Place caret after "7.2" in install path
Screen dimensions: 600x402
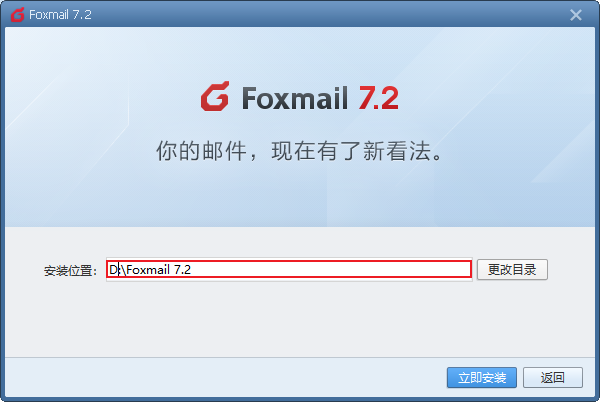(191, 270)
